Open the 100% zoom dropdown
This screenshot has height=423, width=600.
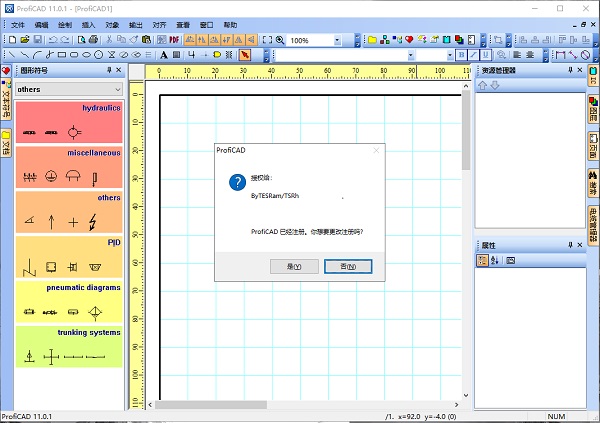tap(337, 40)
